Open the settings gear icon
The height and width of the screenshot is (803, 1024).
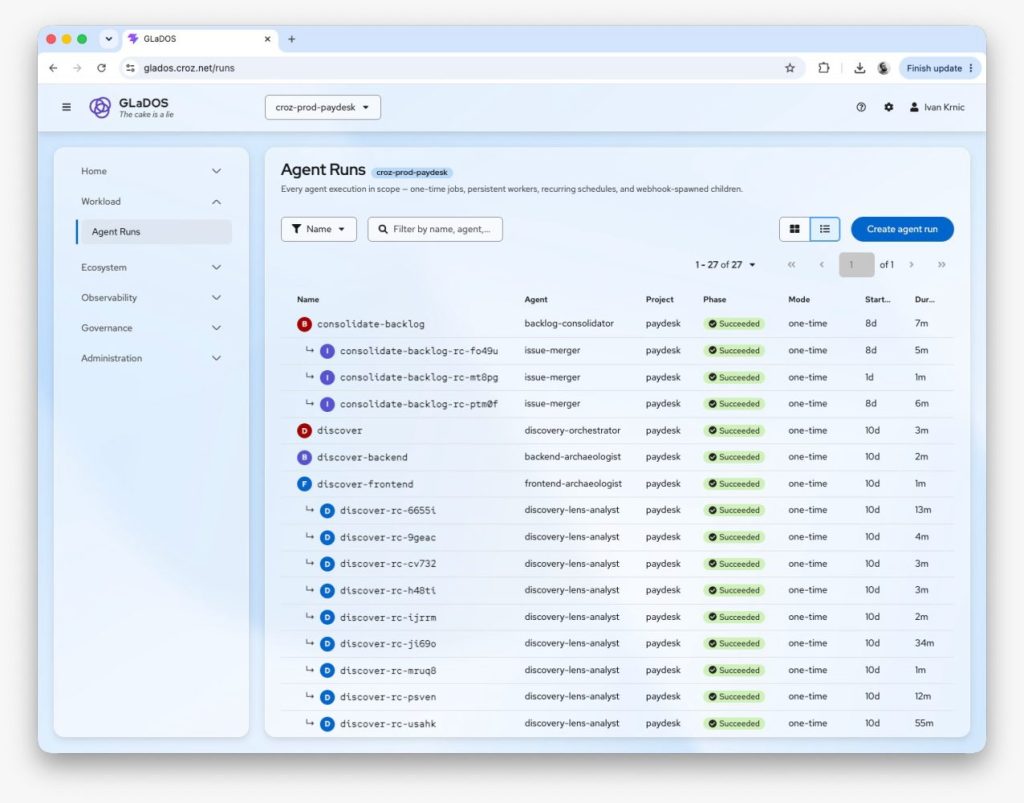(x=888, y=107)
